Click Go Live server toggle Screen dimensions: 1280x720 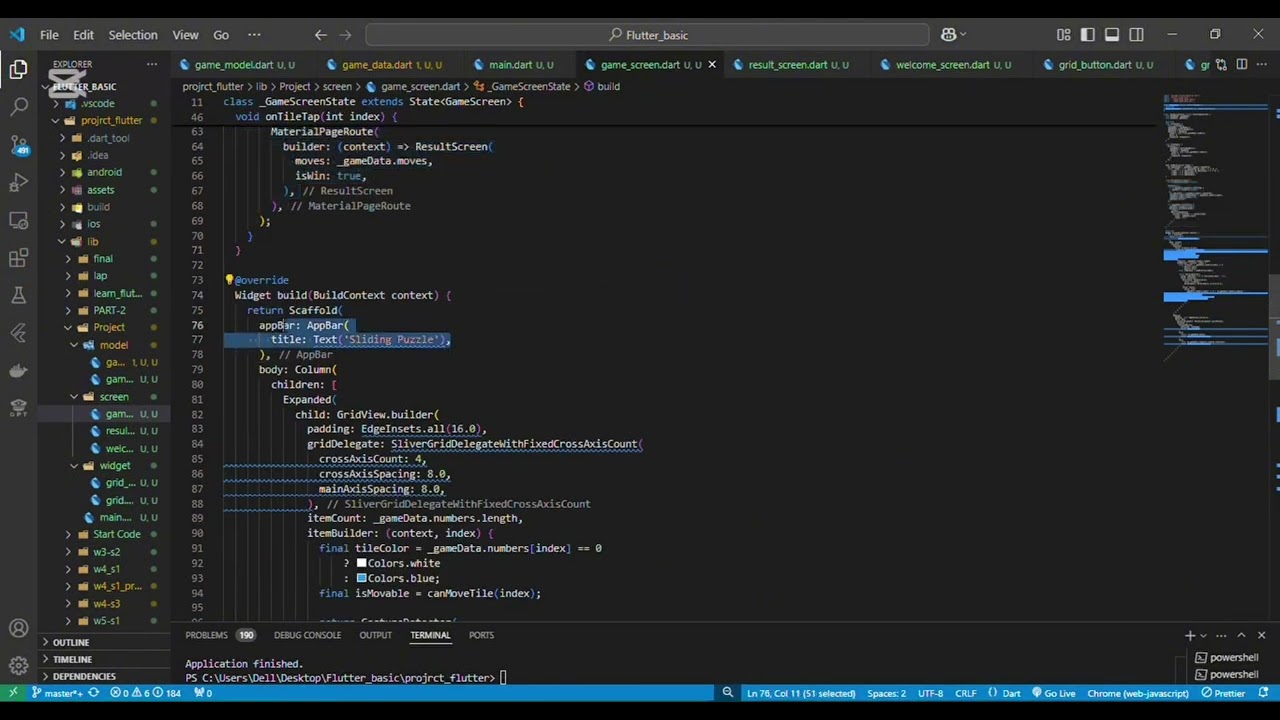click(1053, 693)
